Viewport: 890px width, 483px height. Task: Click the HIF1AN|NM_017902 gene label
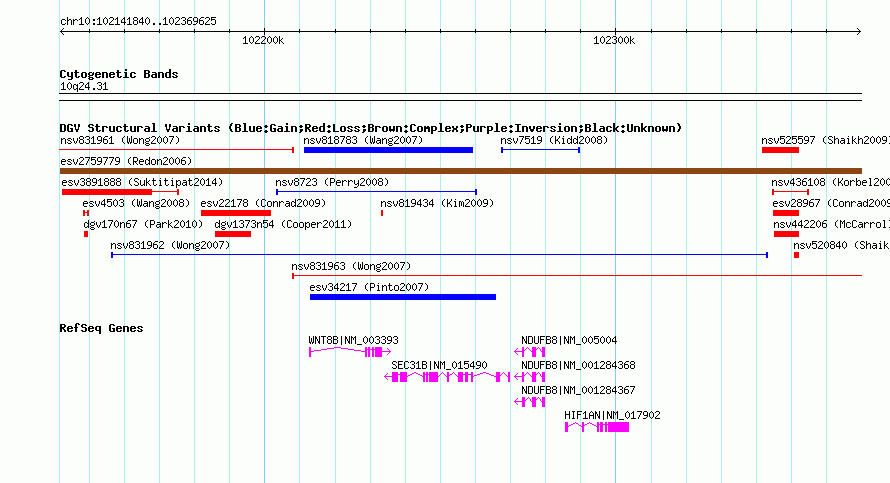612,415
